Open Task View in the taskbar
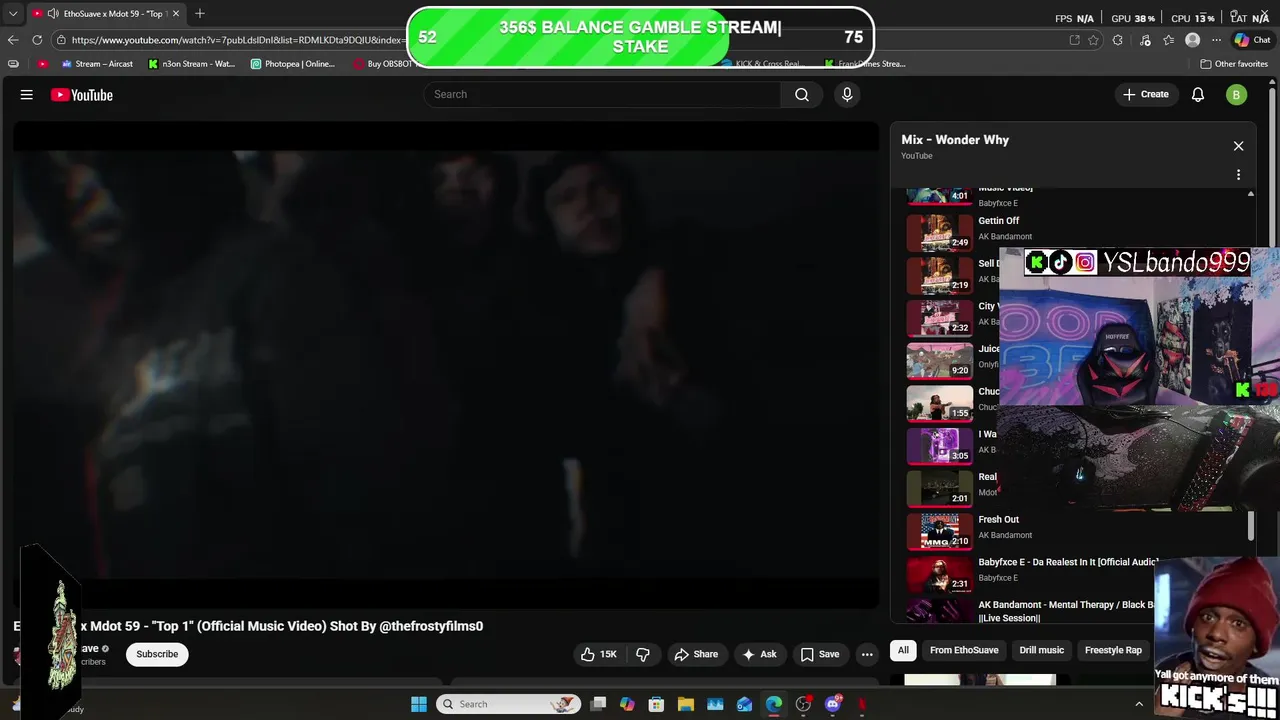 [x=598, y=704]
